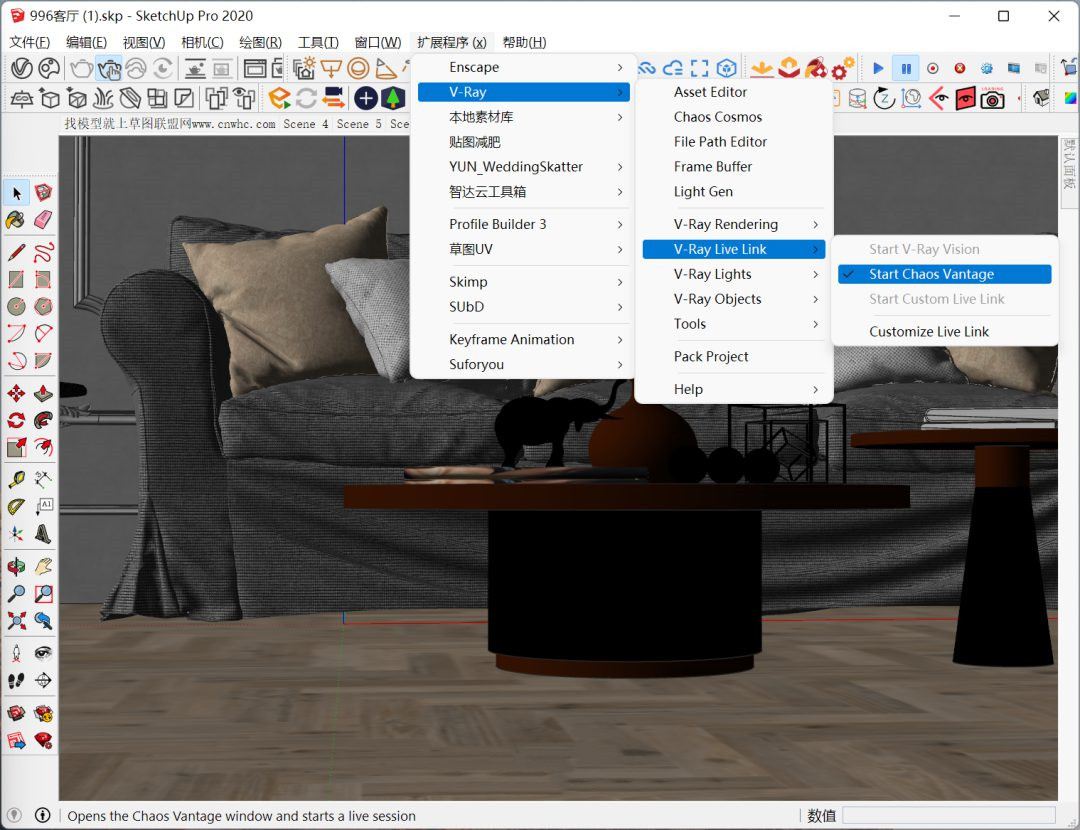Click the Skatter green tree icon

[393, 98]
